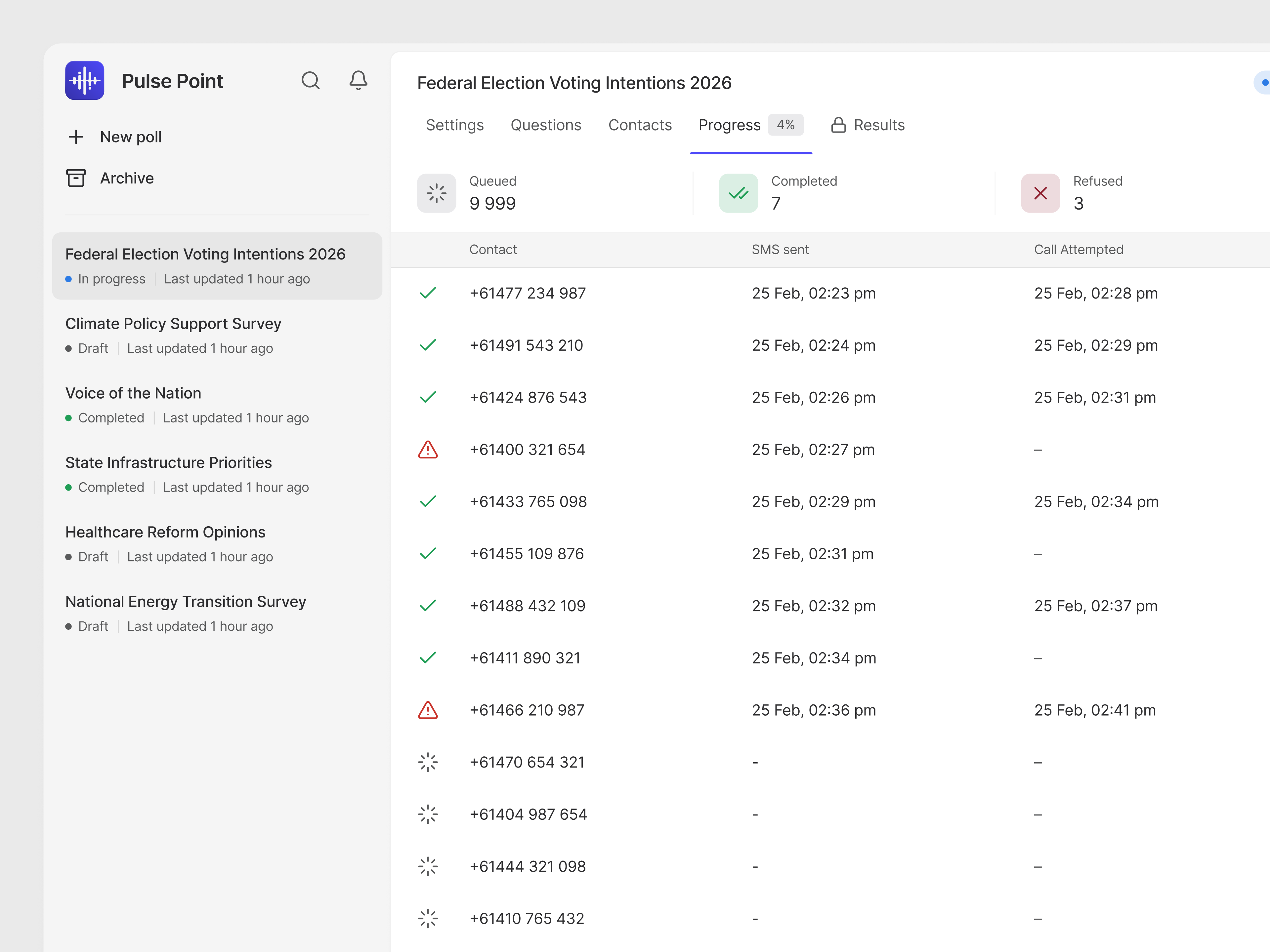Click green check icon for +61488 432 109
The width and height of the screenshot is (1270, 952).
click(428, 606)
